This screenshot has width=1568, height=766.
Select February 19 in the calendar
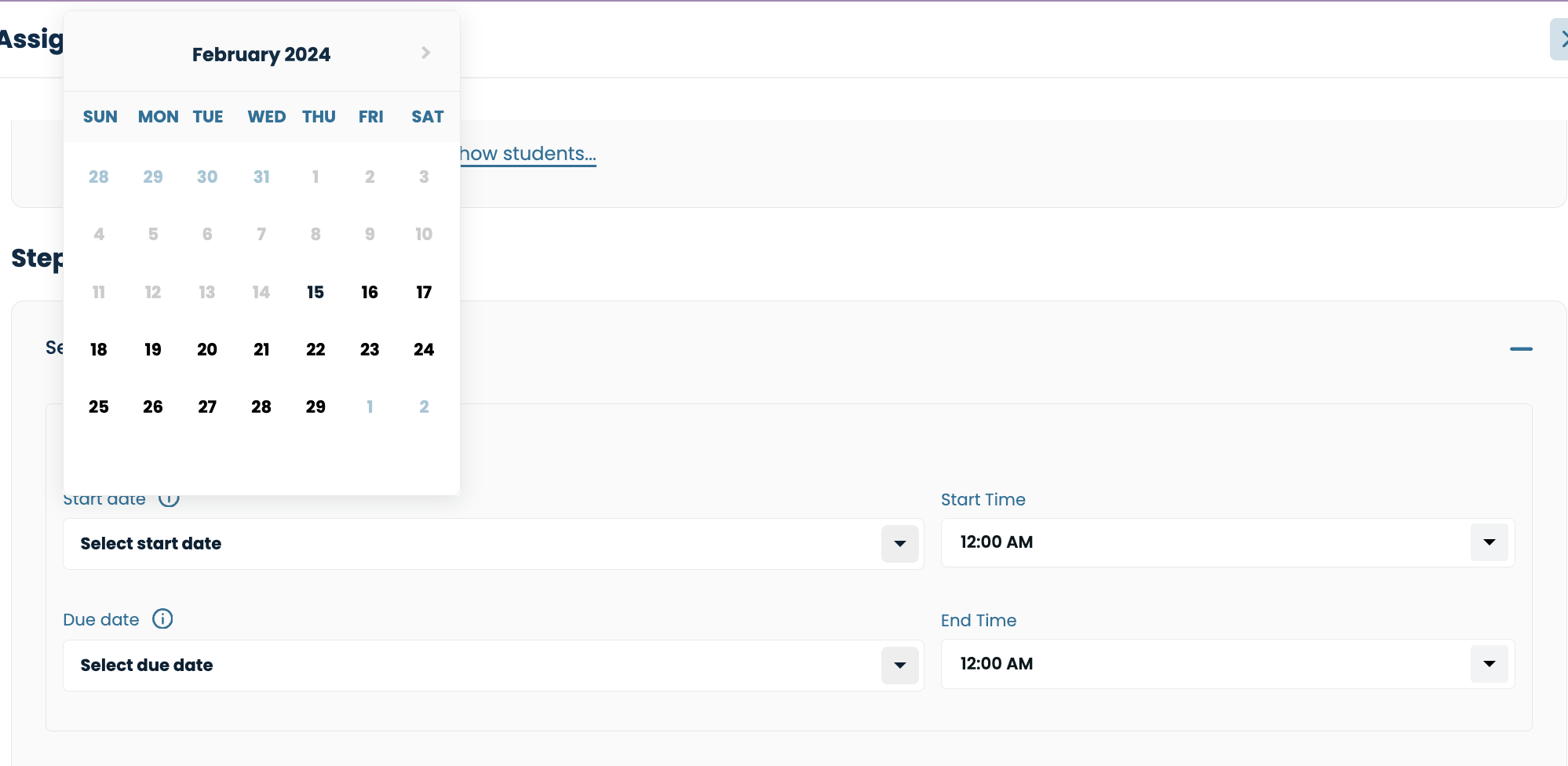point(153,349)
